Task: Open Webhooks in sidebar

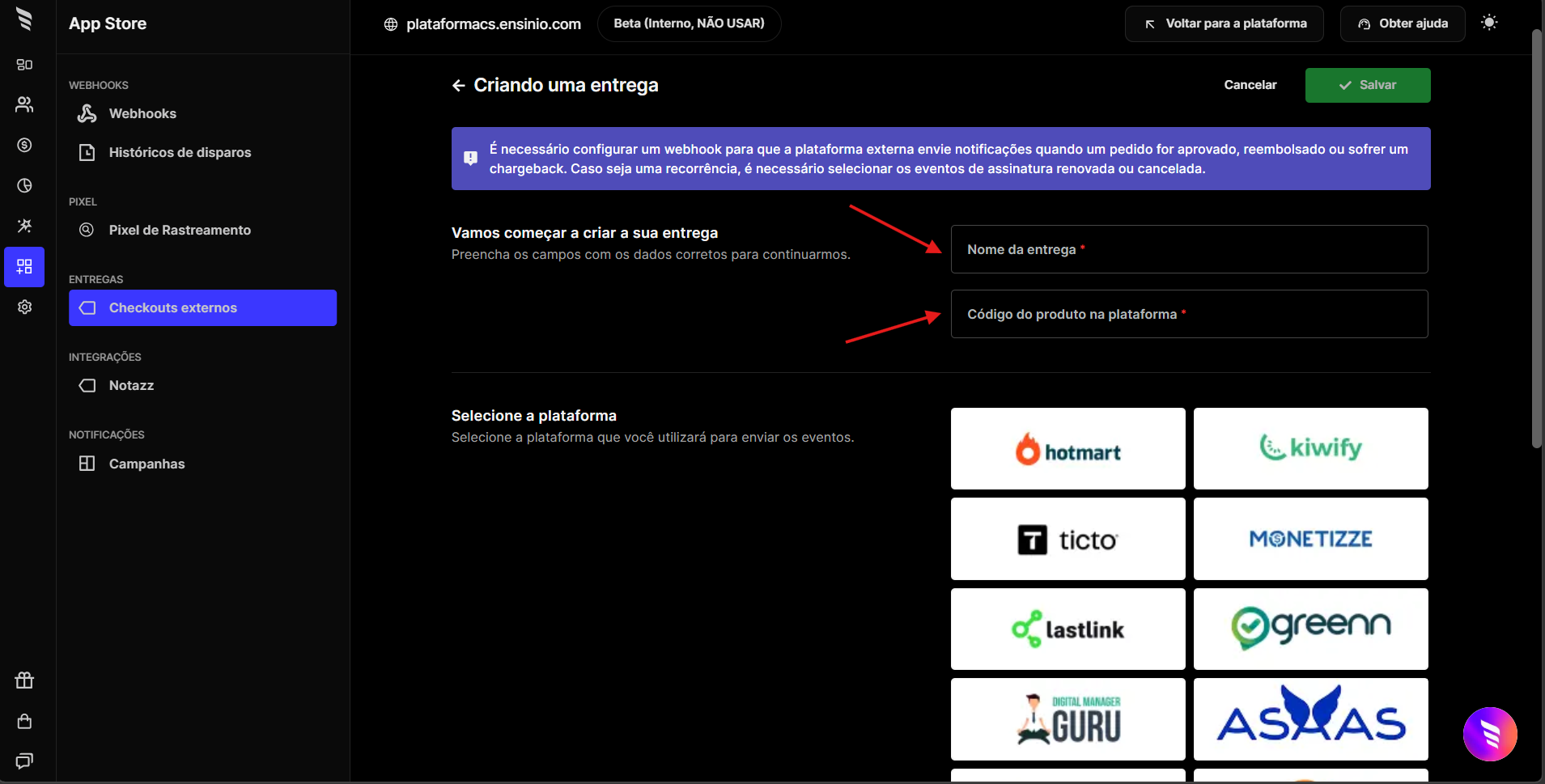Action: pyautogui.click(x=142, y=113)
